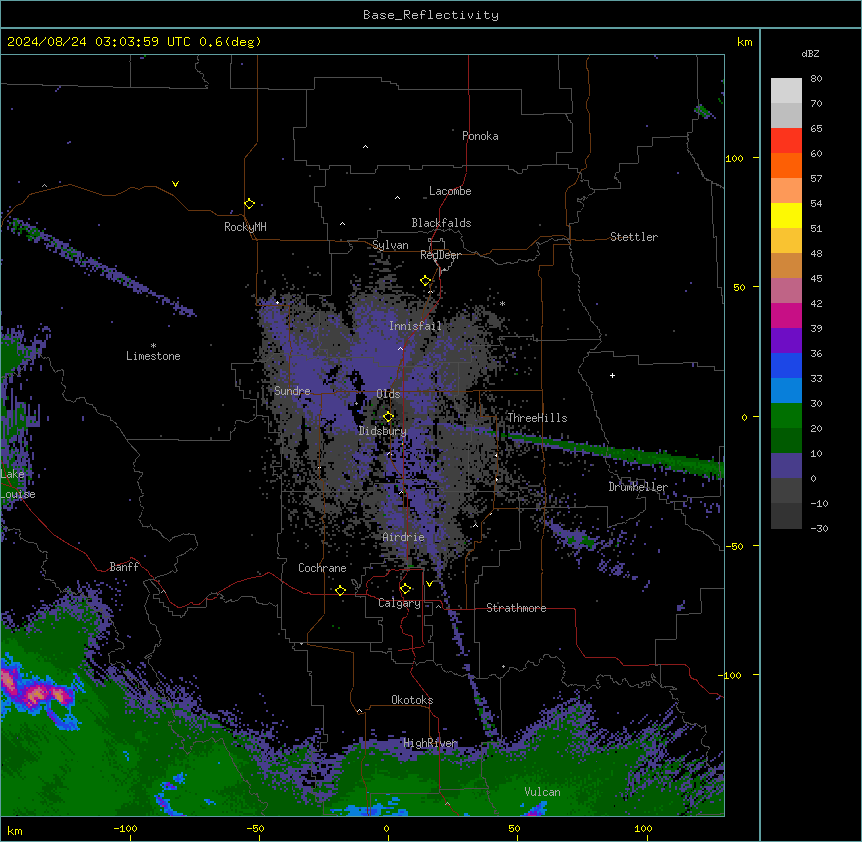Image resolution: width=862 pixels, height=842 pixels.
Task: Click the asterisk marker northeast of Innisfail
Action: point(502,303)
